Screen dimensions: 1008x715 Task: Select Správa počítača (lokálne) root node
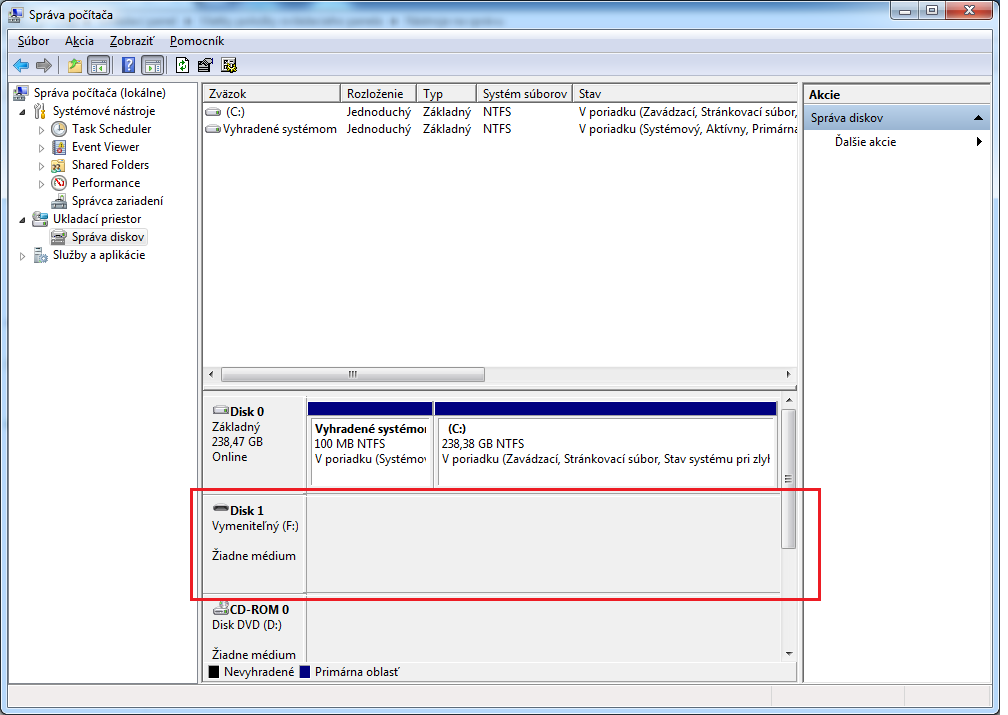tap(100, 93)
